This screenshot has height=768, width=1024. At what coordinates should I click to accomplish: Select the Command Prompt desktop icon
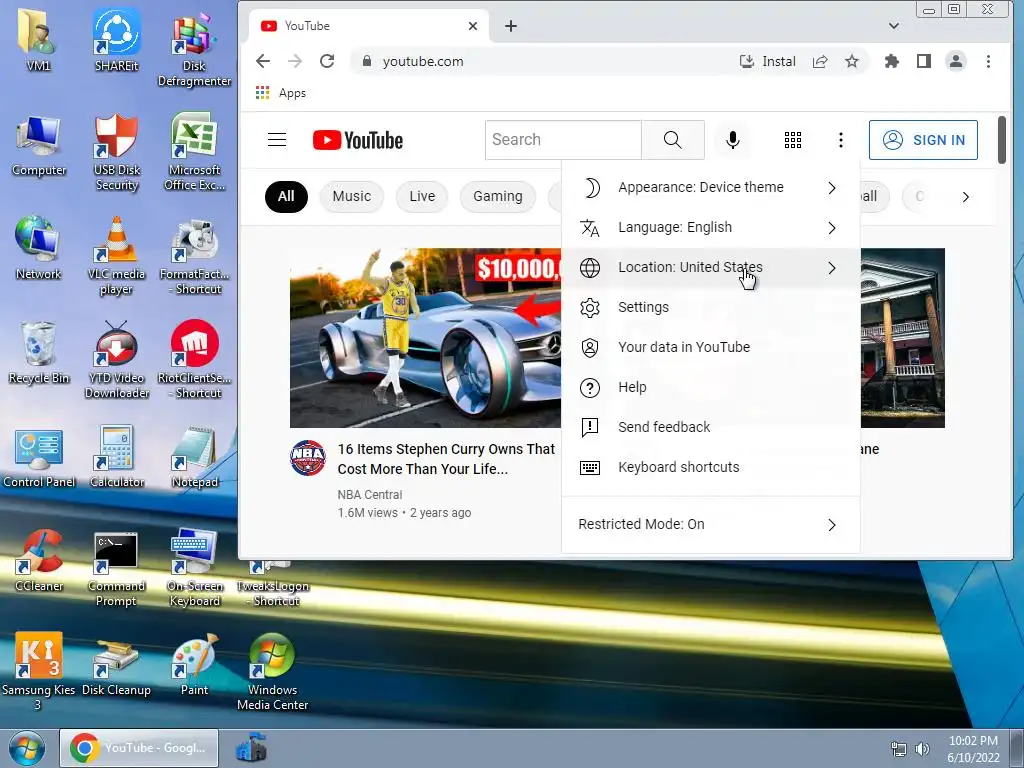point(116,568)
